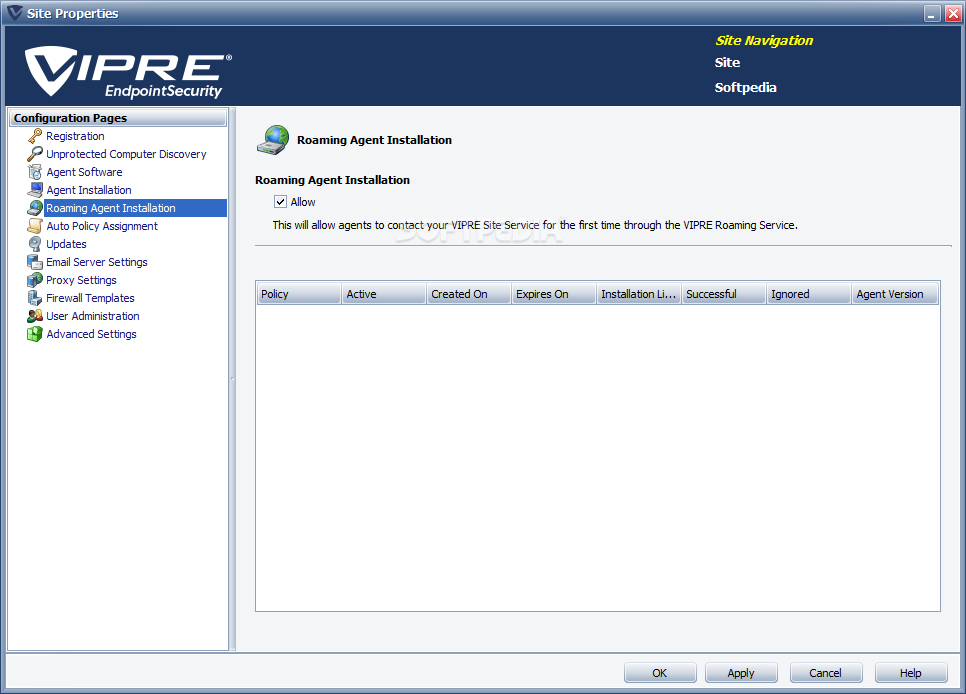Click the Agent Software icon
The height and width of the screenshot is (694, 966).
[35, 172]
